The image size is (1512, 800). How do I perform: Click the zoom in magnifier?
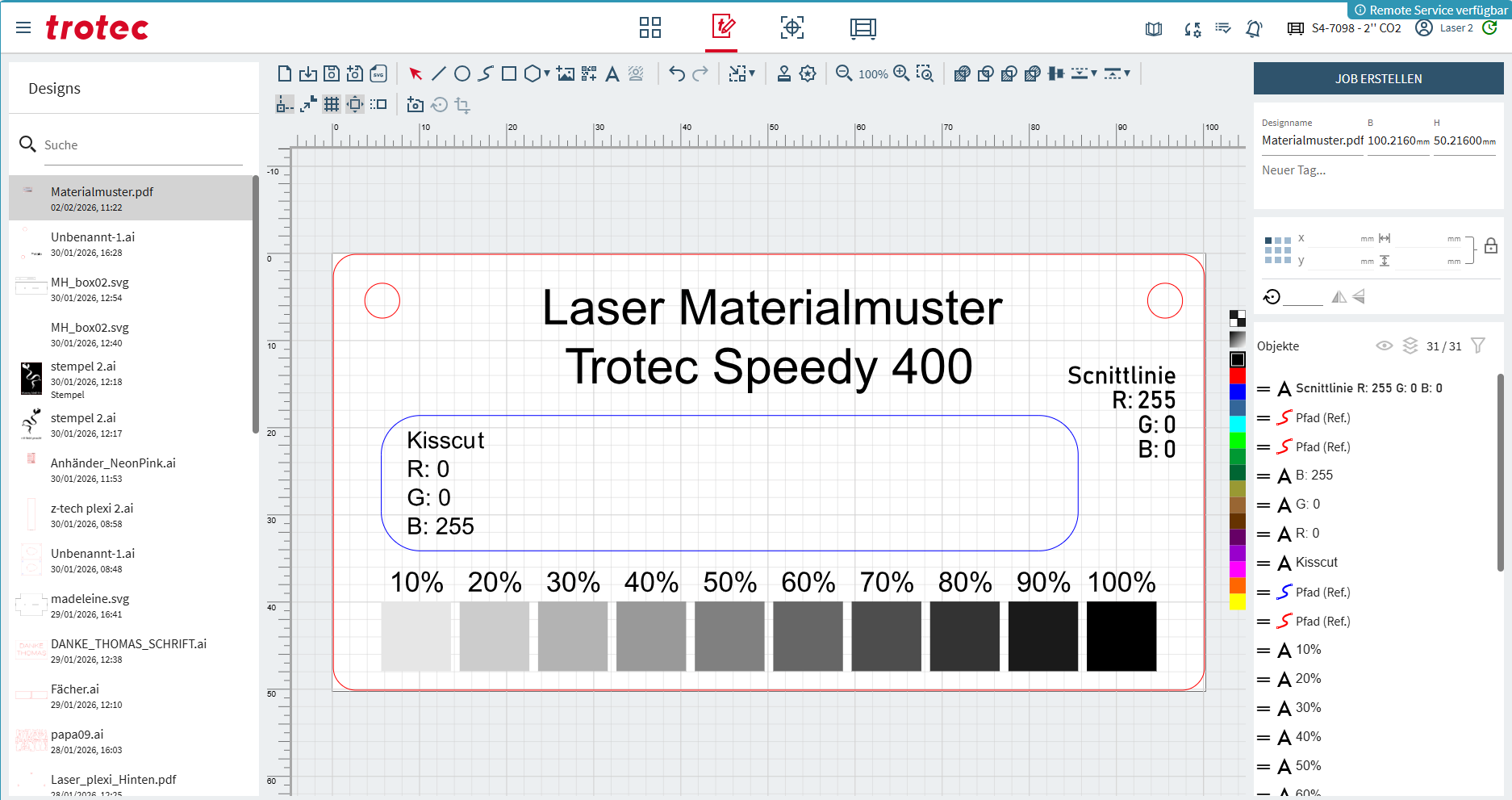click(x=901, y=73)
